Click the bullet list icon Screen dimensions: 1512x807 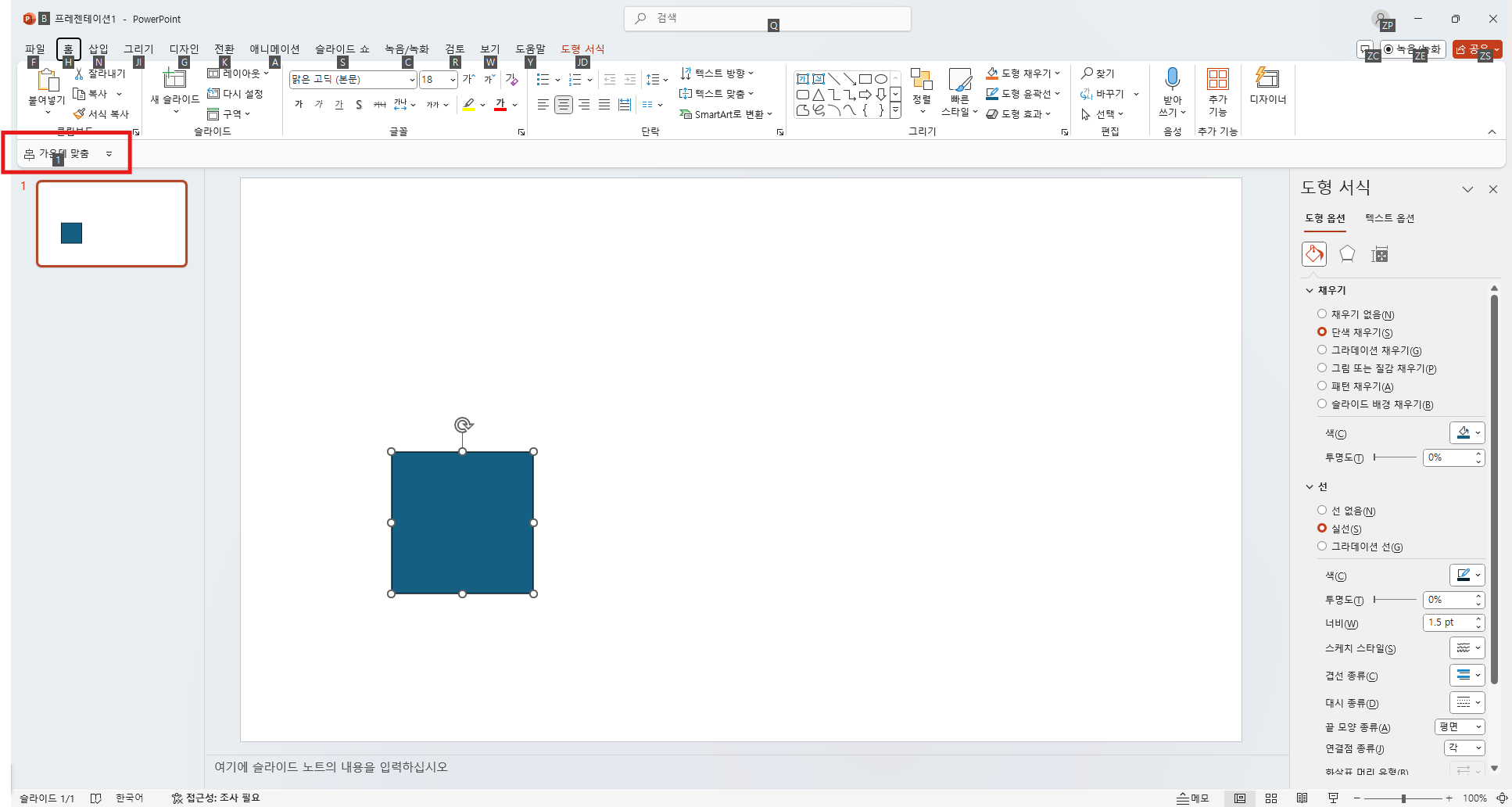543,80
